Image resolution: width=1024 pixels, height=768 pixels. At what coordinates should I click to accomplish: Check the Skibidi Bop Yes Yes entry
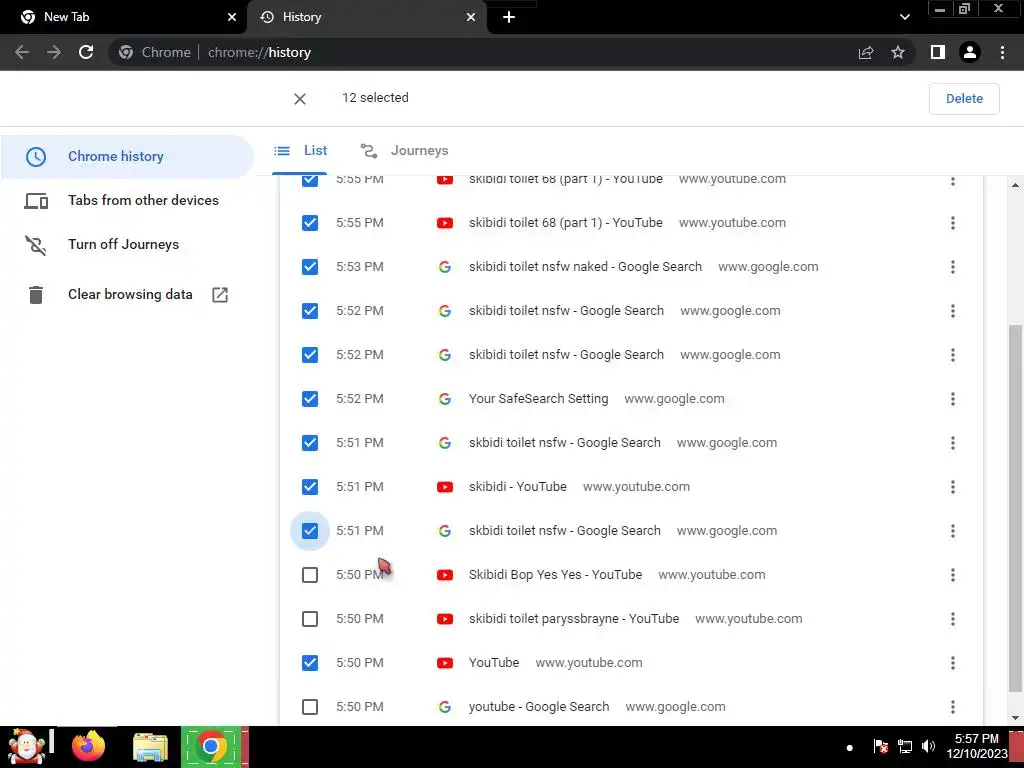click(x=310, y=575)
